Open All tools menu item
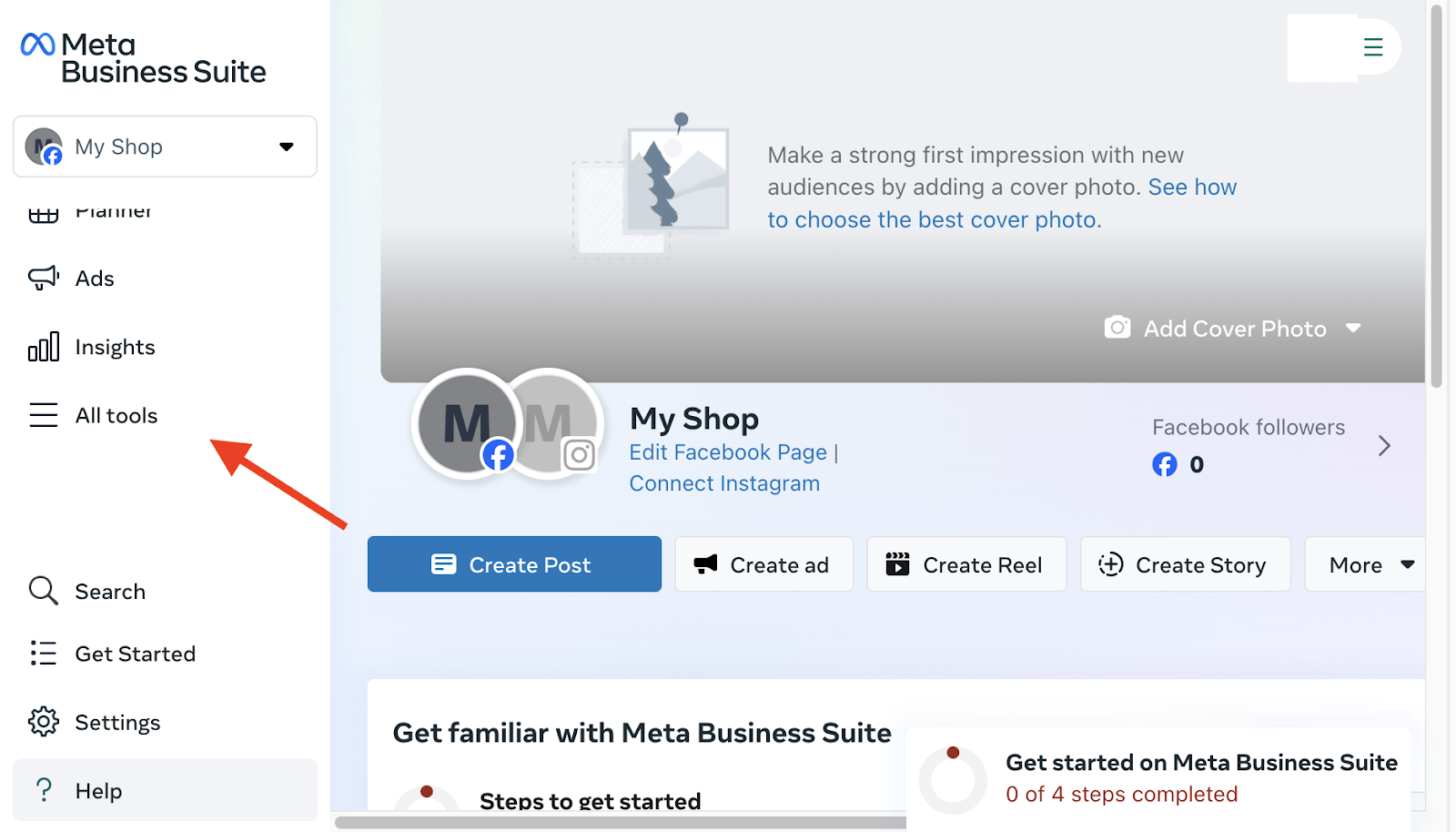Screen dimensions: 1456x832 [x=116, y=415]
